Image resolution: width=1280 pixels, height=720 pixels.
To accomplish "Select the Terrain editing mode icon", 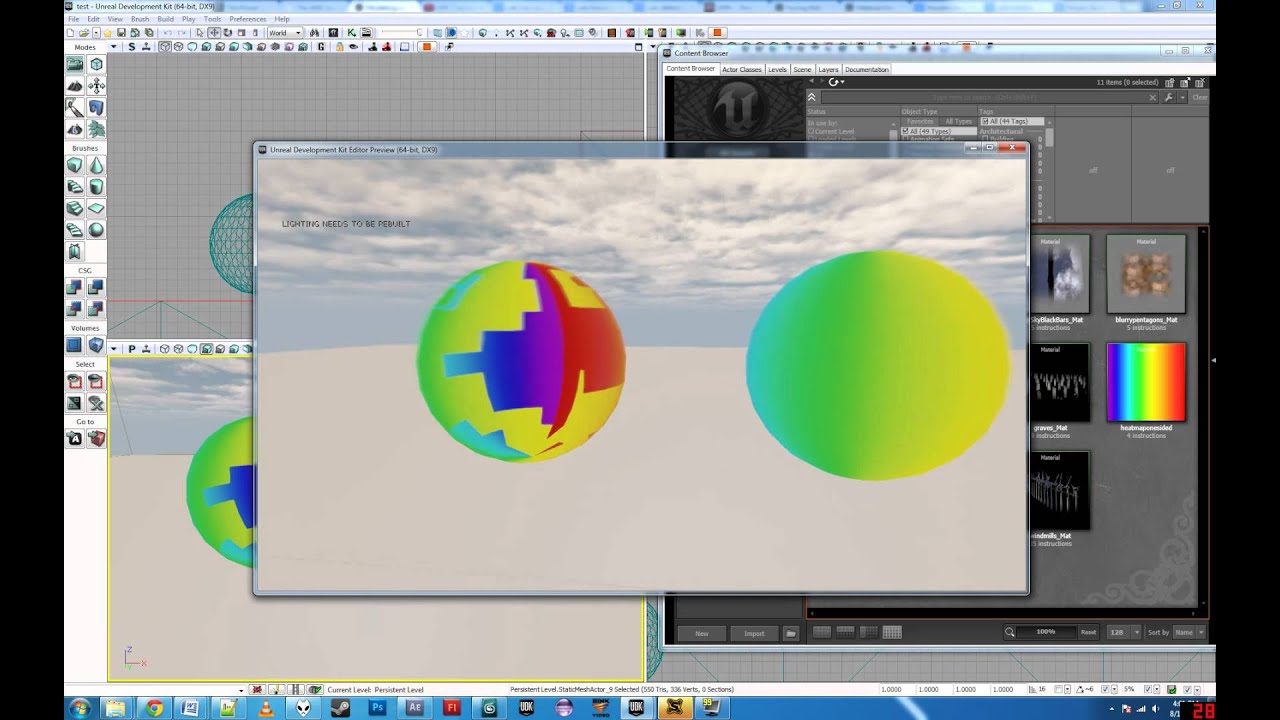I will tap(75, 86).
